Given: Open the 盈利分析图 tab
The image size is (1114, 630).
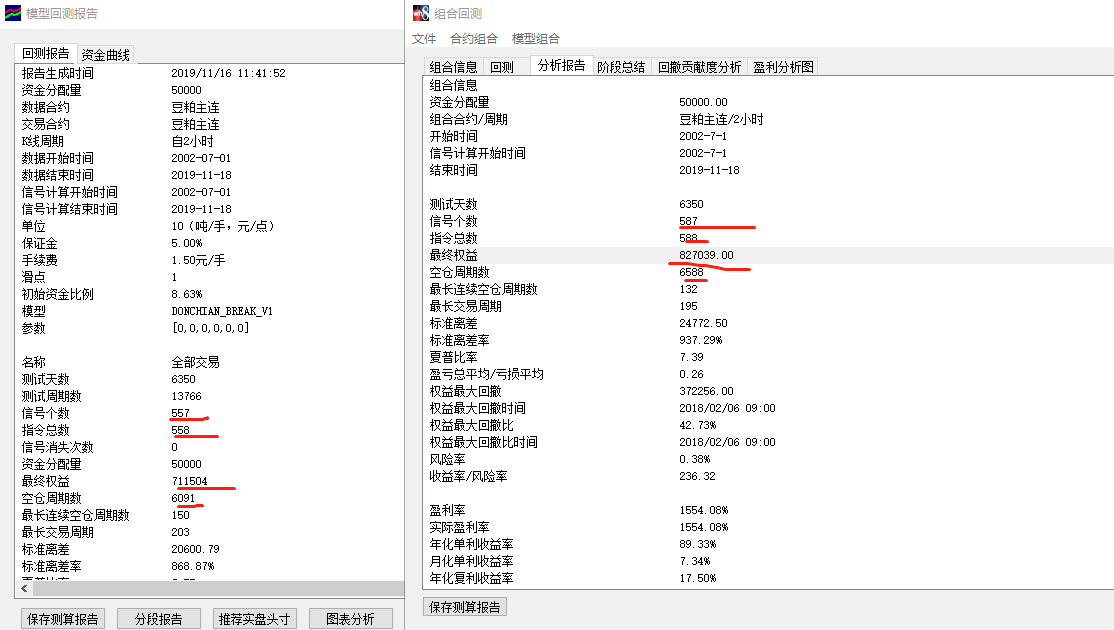Looking at the screenshot, I should [x=783, y=67].
